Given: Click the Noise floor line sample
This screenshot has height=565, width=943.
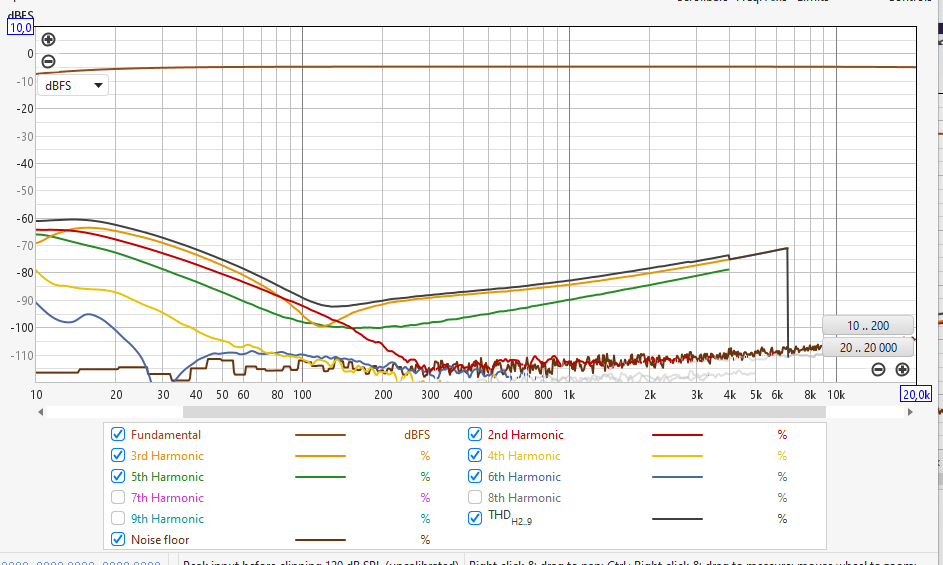Looking at the screenshot, I should pyautogui.click(x=320, y=540).
